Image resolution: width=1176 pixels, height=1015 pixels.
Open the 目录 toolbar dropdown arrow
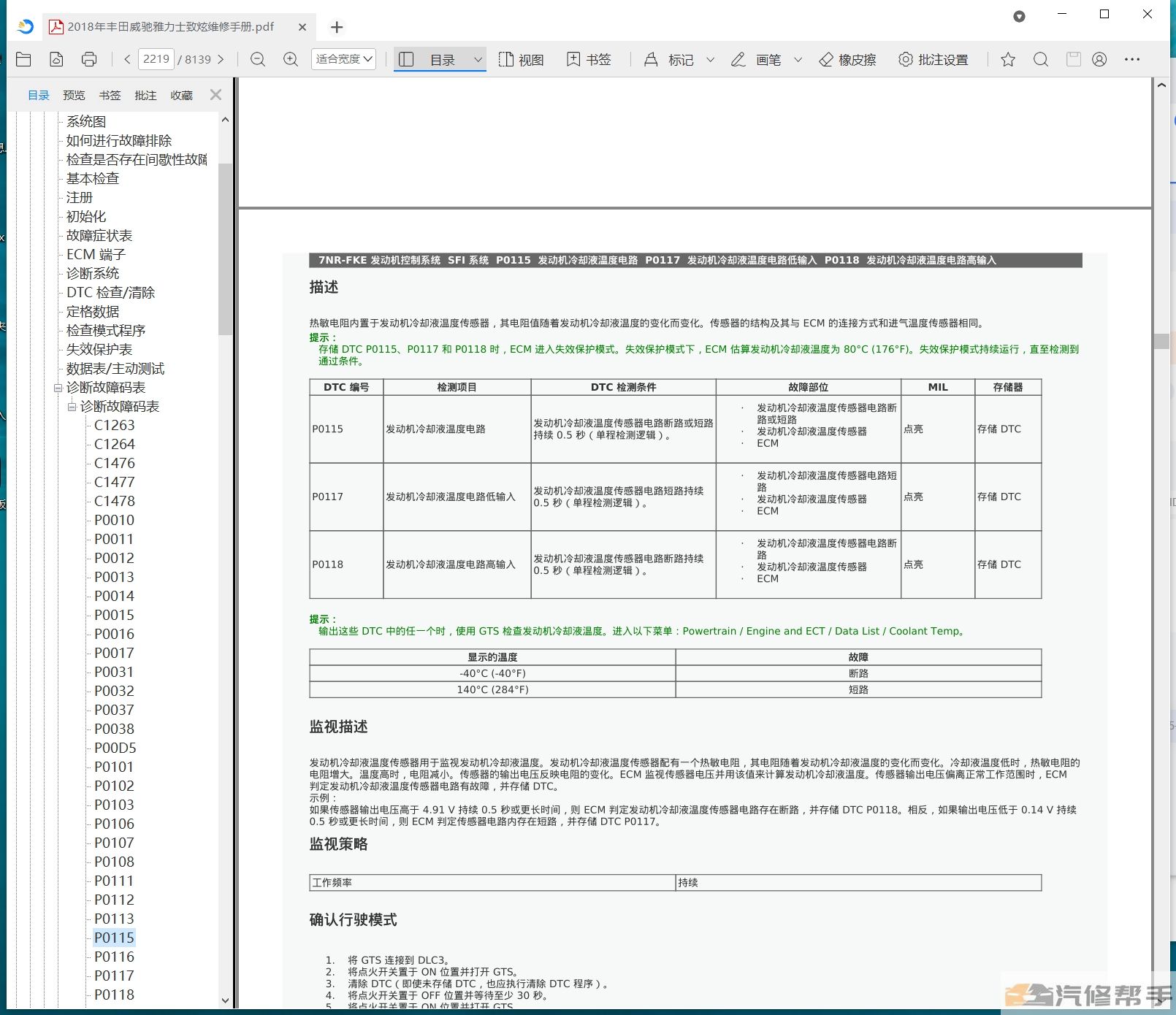478,60
